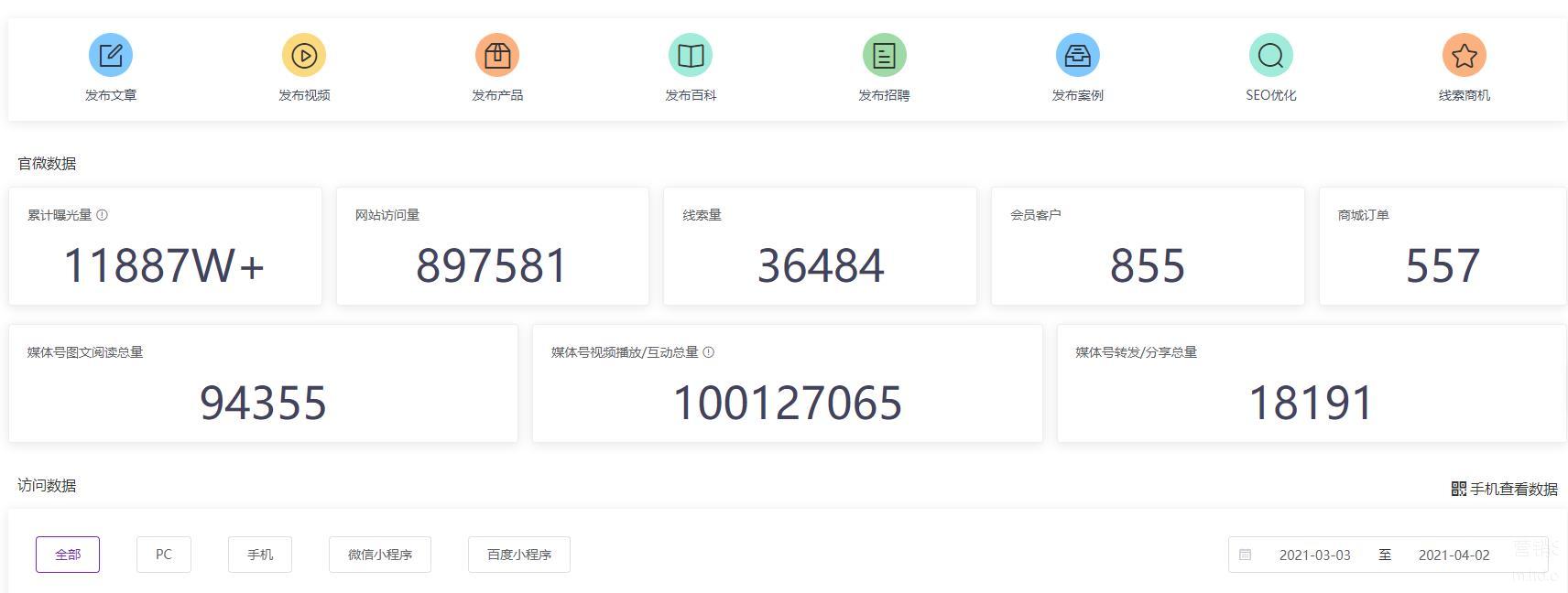Click the 发布文章 (publish article) icon
The width and height of the screenshot is (1568, 593).
click(x=111, y=55)
